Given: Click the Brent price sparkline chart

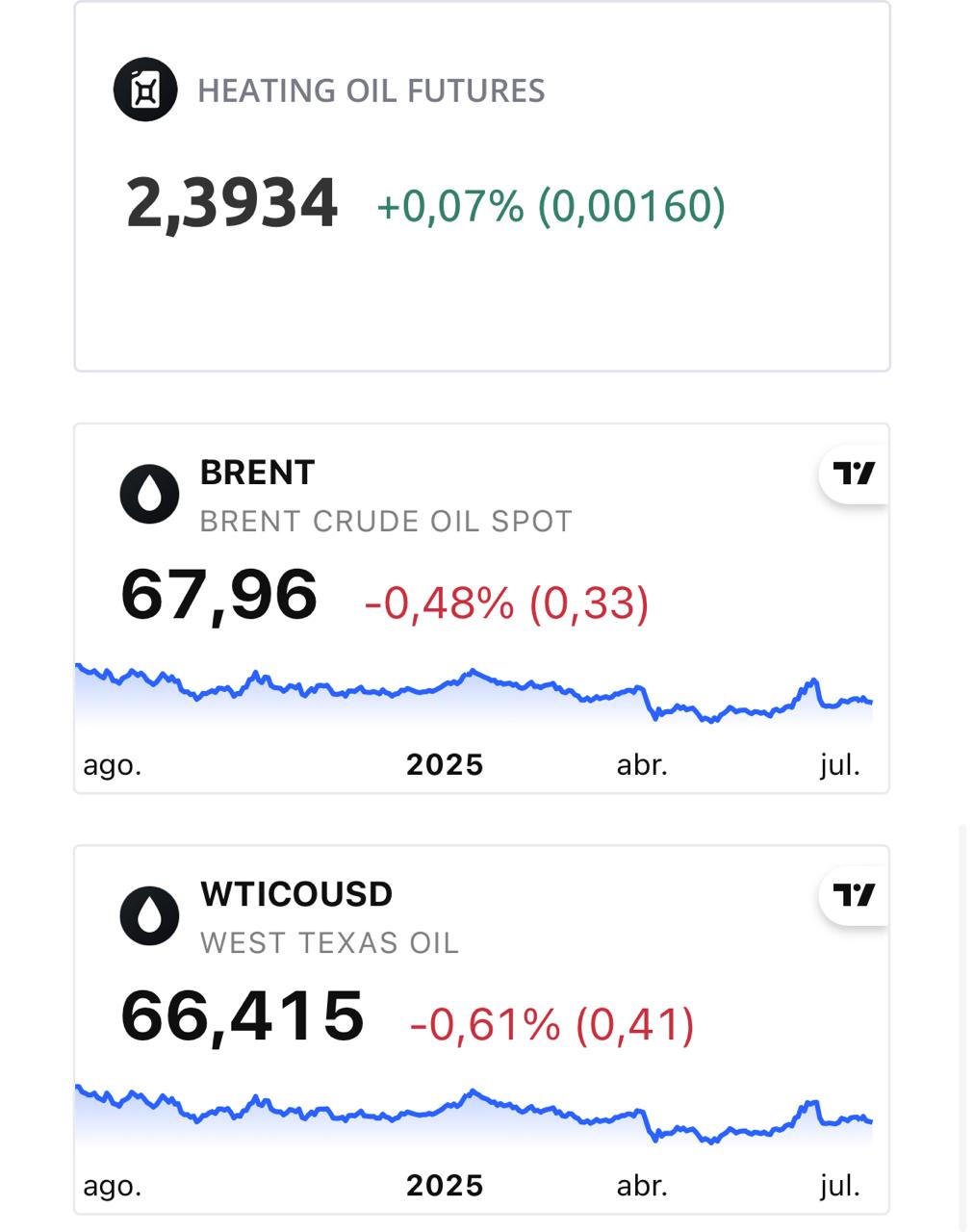Looking at the screenshot, I should [x=474, y=695].
